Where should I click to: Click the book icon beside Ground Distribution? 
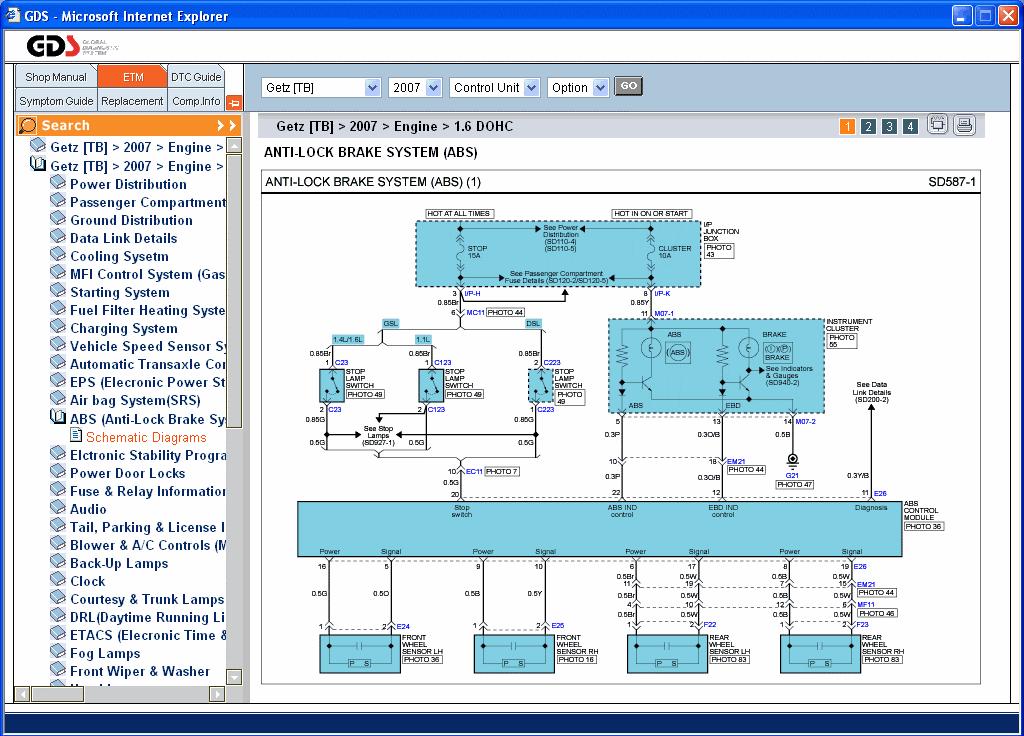point(58,219)
